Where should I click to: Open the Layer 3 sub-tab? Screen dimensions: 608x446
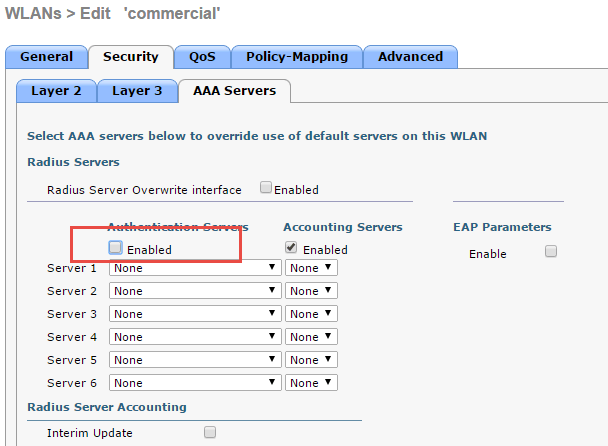point(137,91)
